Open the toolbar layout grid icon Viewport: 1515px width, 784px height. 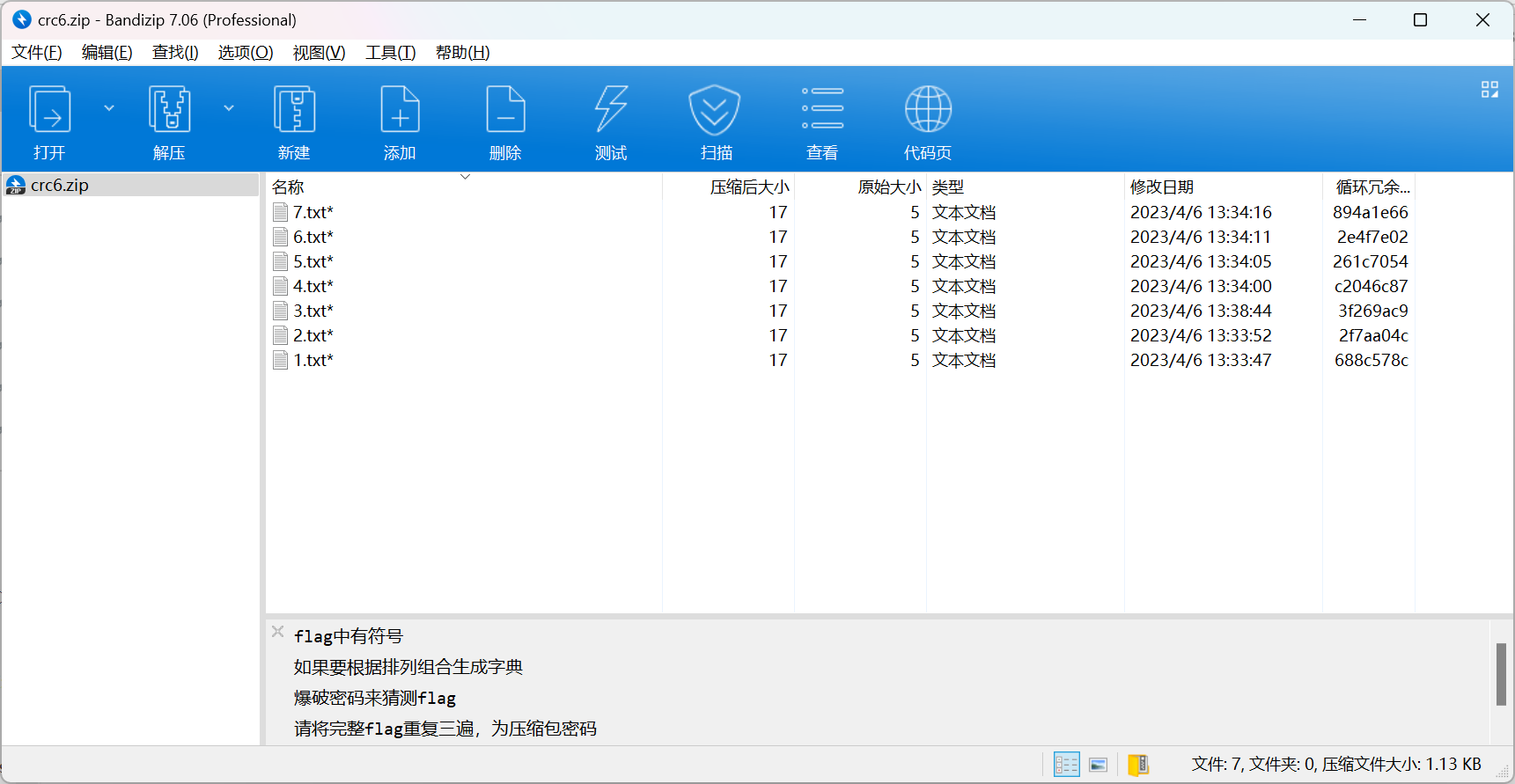click(1489, 90)
